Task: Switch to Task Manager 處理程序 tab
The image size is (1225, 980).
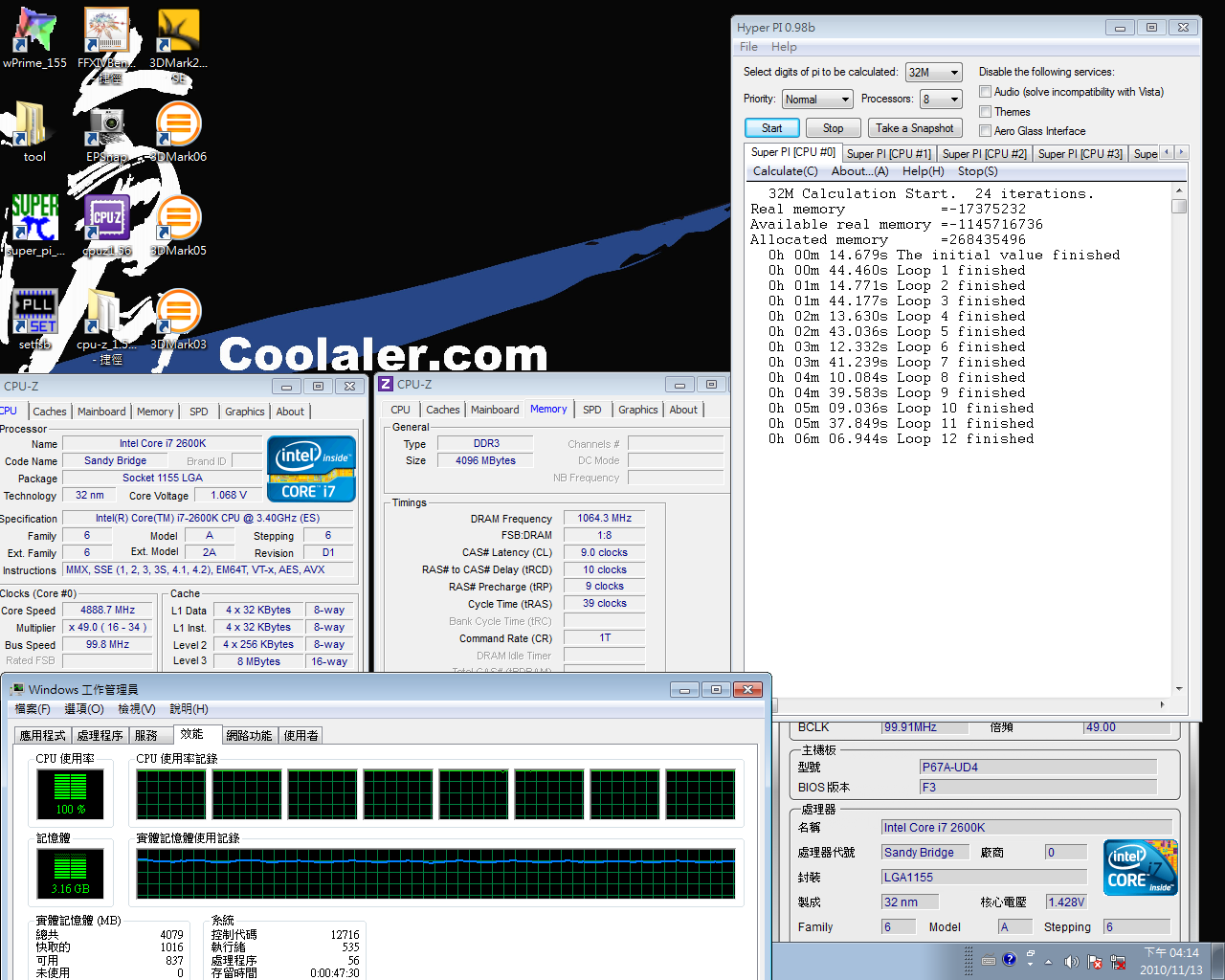Action: click(100, 736)
